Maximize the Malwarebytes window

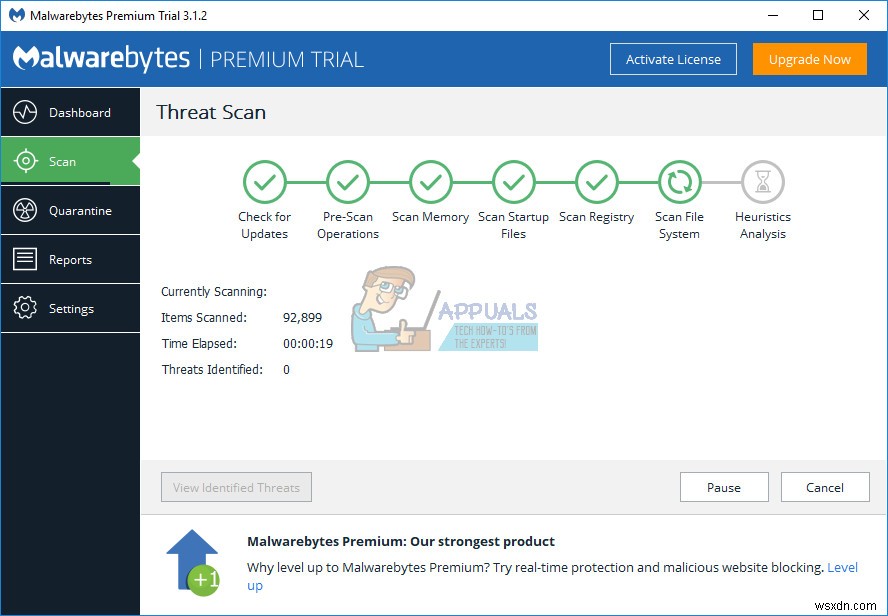818,15
